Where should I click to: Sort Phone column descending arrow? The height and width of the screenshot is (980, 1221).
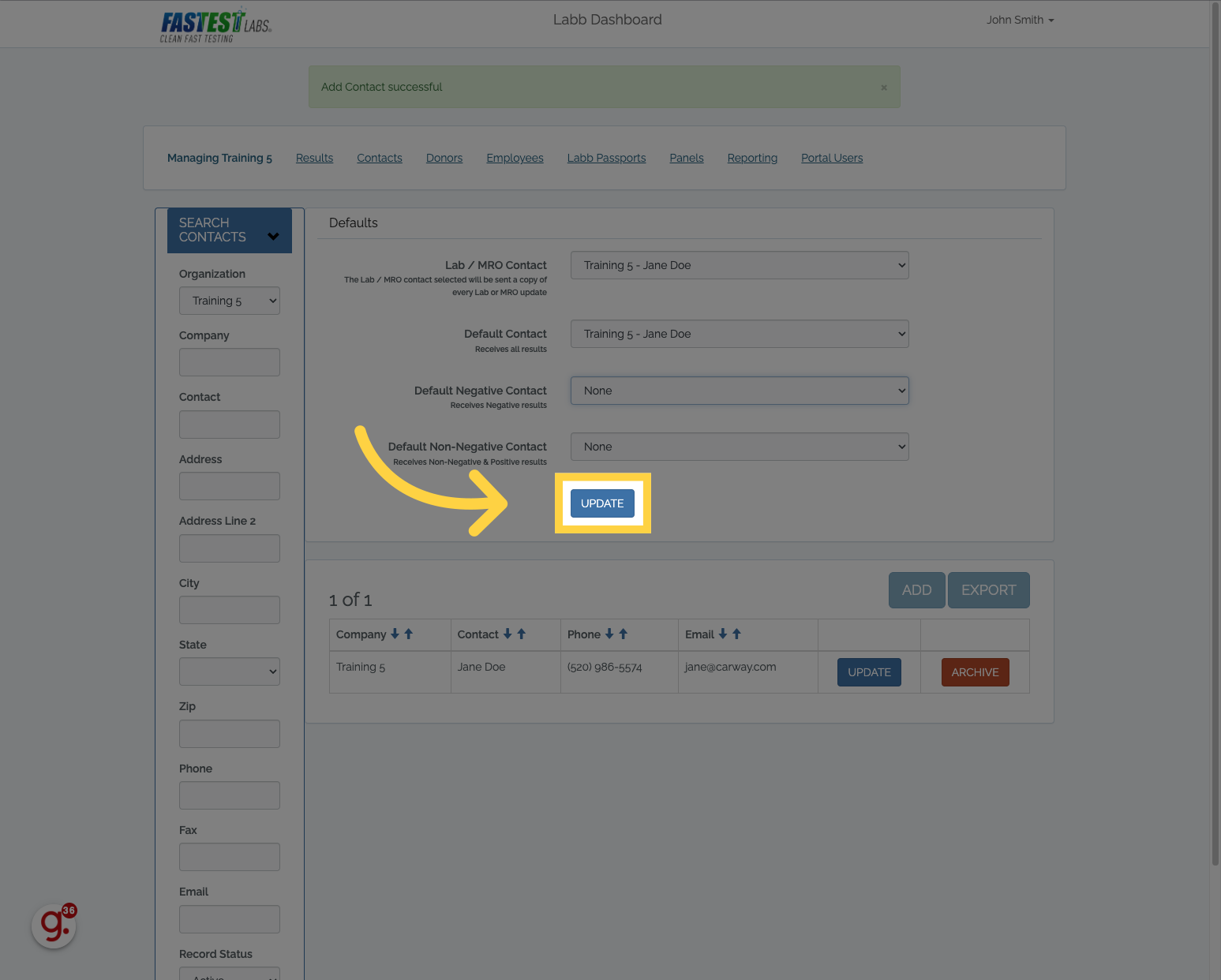[609, 634]
